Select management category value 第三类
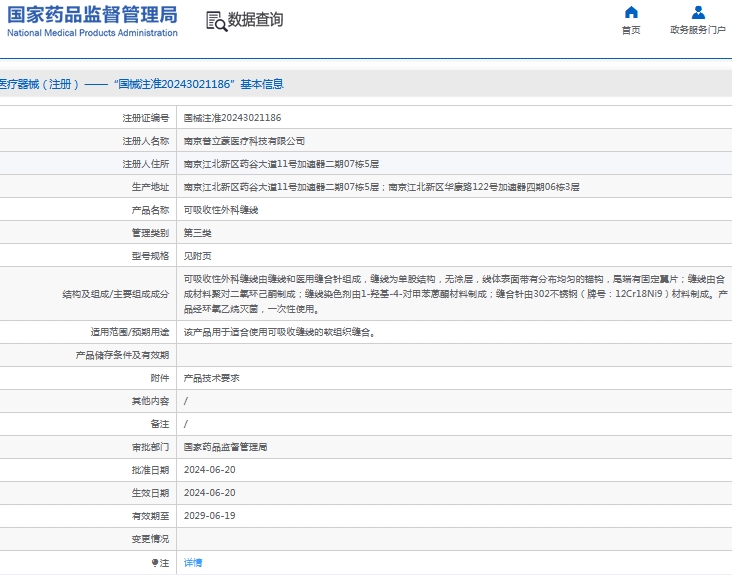Image resolution: width=732 pixels, height=575 pixels. (x=197, y=233)
